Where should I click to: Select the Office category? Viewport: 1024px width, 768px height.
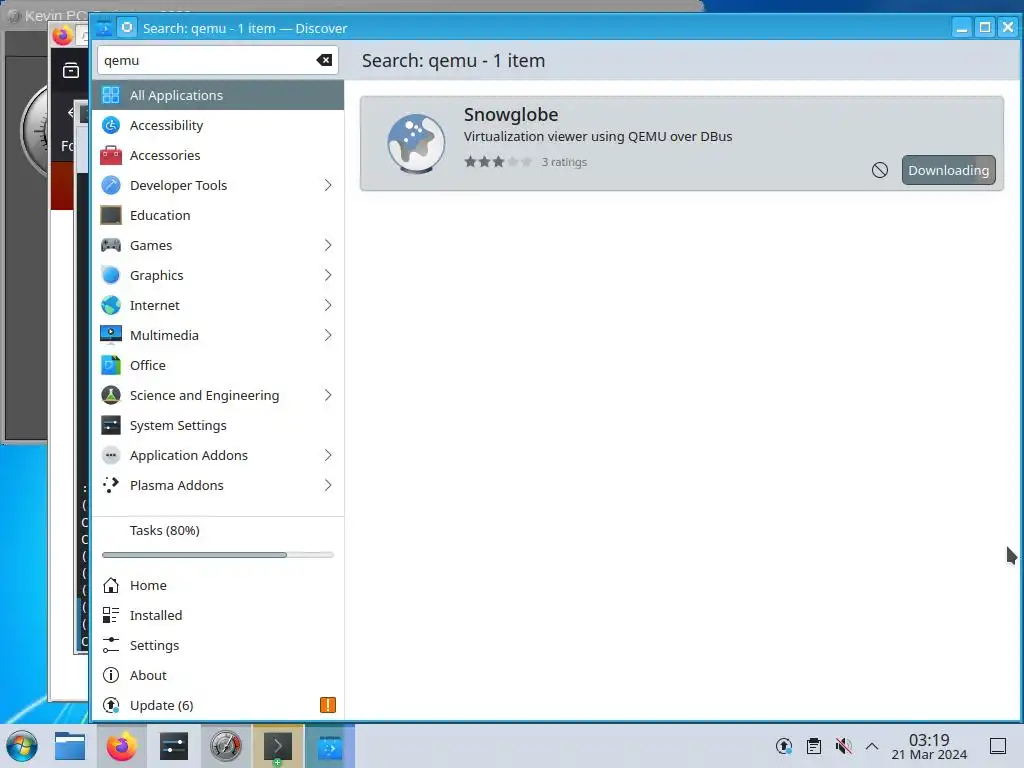point(218,366)
